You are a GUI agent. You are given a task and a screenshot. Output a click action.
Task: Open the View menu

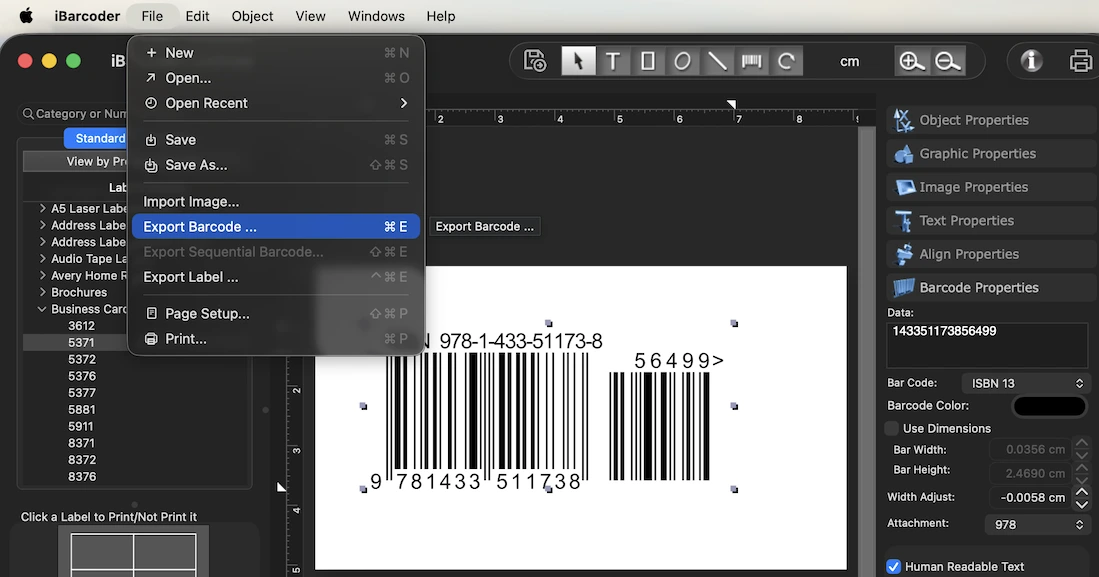coord(310,15)
